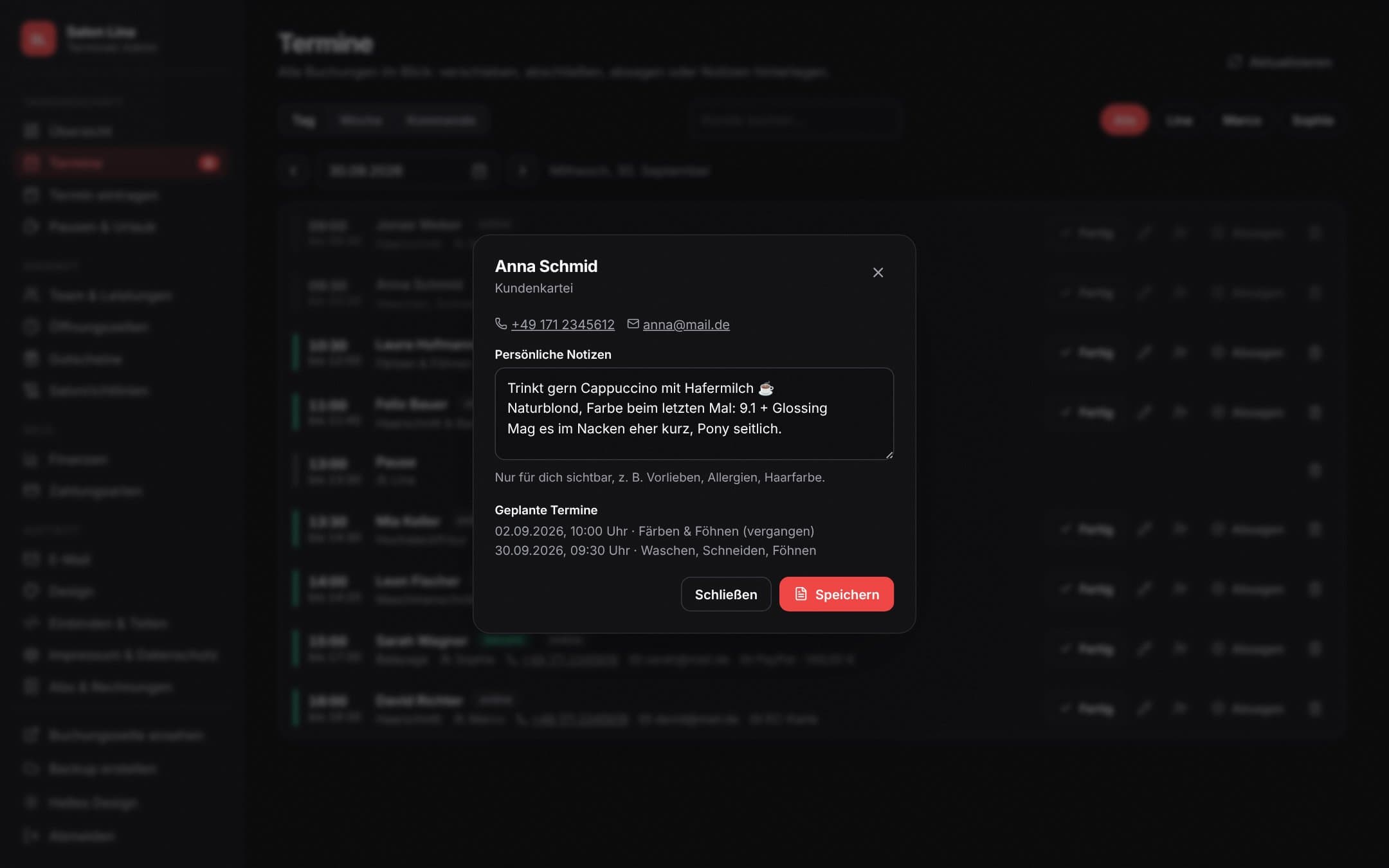Click the 'Anna Schmid' dialog title
Viewport: 1389px width, 868px height.
(546, 266)
